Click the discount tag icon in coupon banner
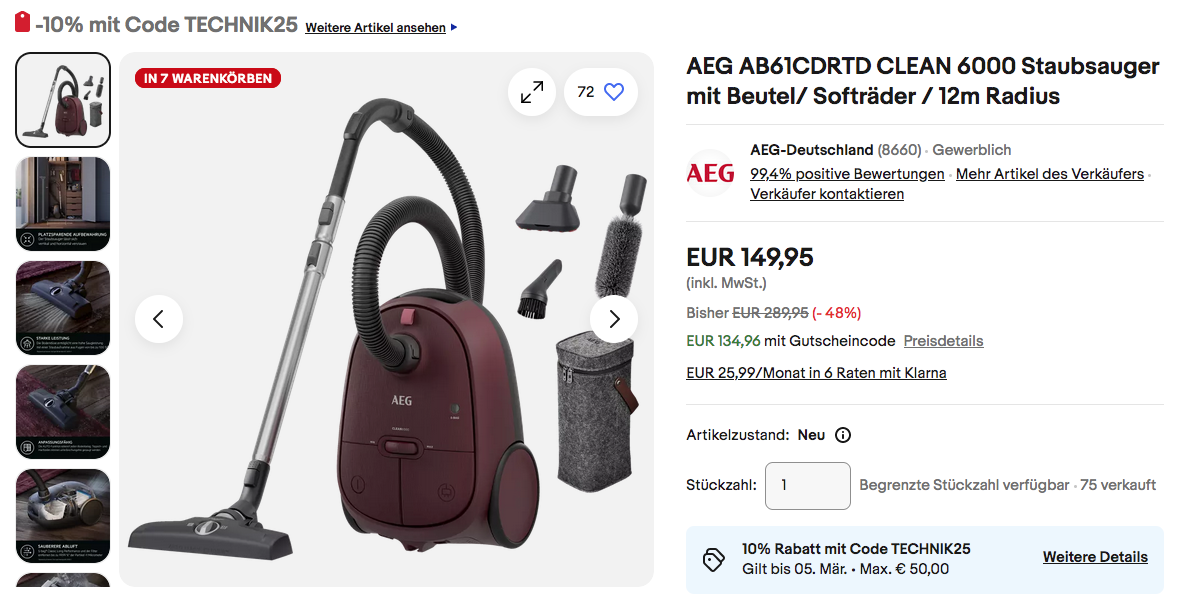Viewport: 1179px width, 605px height. coord(714,560)
